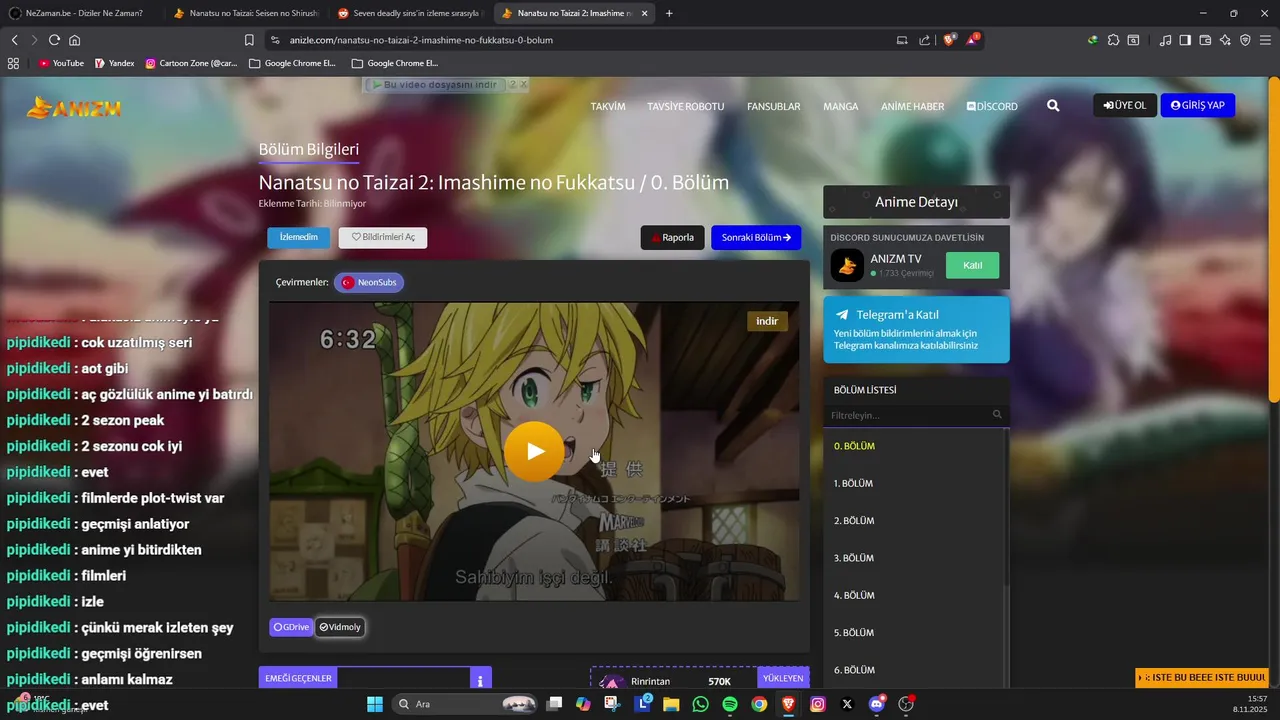The width and height of the screenshot is (1280, 720).
Task: Play the video with the orange play button
Action: tap(535, 451)
